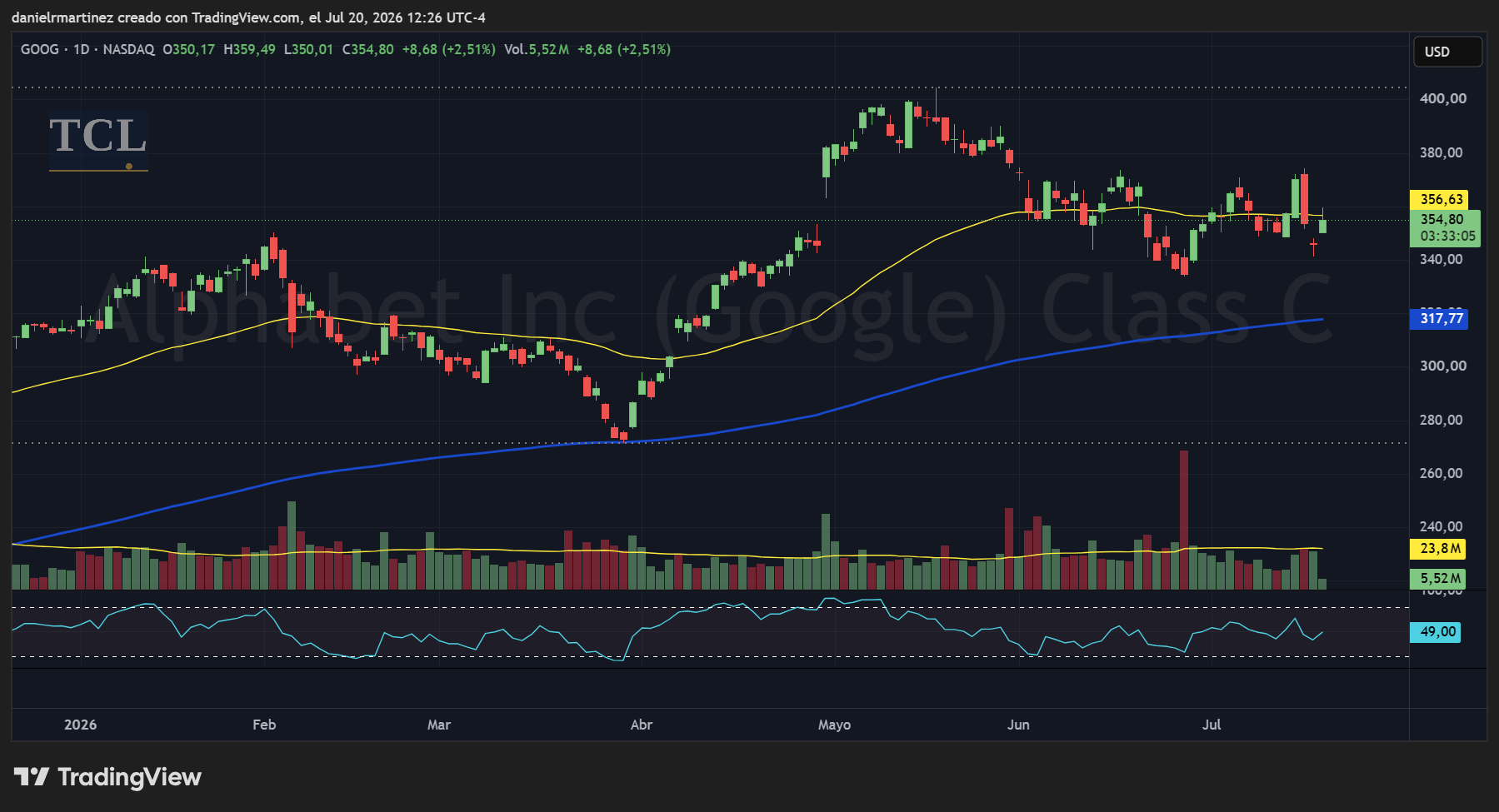Click the Mar label on the time axis
The image size is (1499, 812).
439,725
